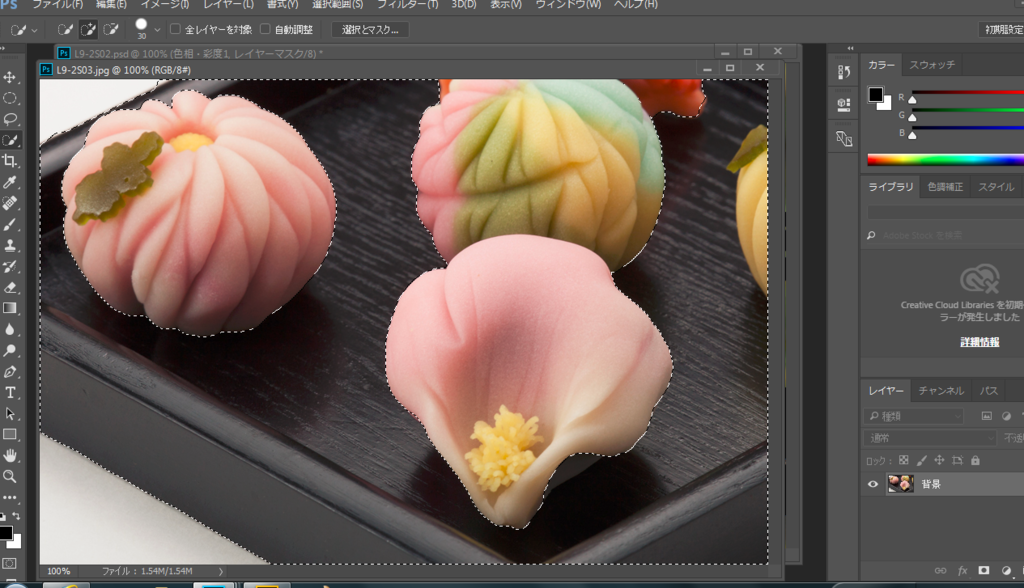Select the Healing Brush tool
This screenshot has height=588, width=1024.
point(10,203)
